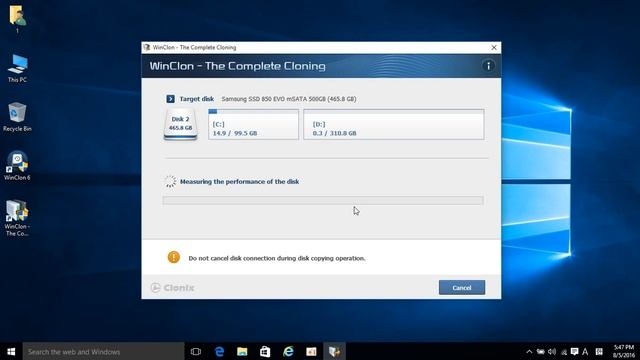The image size is (640, 360).
Task: Click the orange warning icon
Action: click(173, 257)
